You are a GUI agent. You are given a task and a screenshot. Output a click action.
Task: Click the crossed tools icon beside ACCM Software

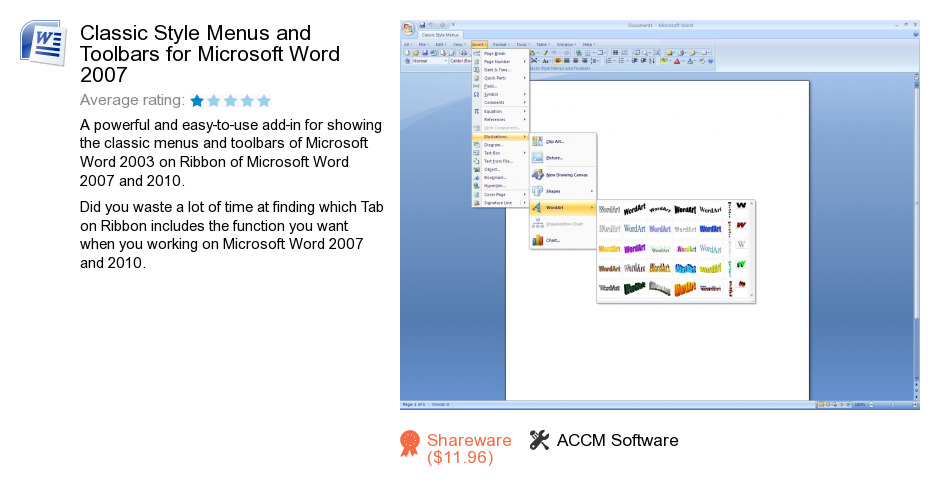pyautogui.click(x=539, y=440)
